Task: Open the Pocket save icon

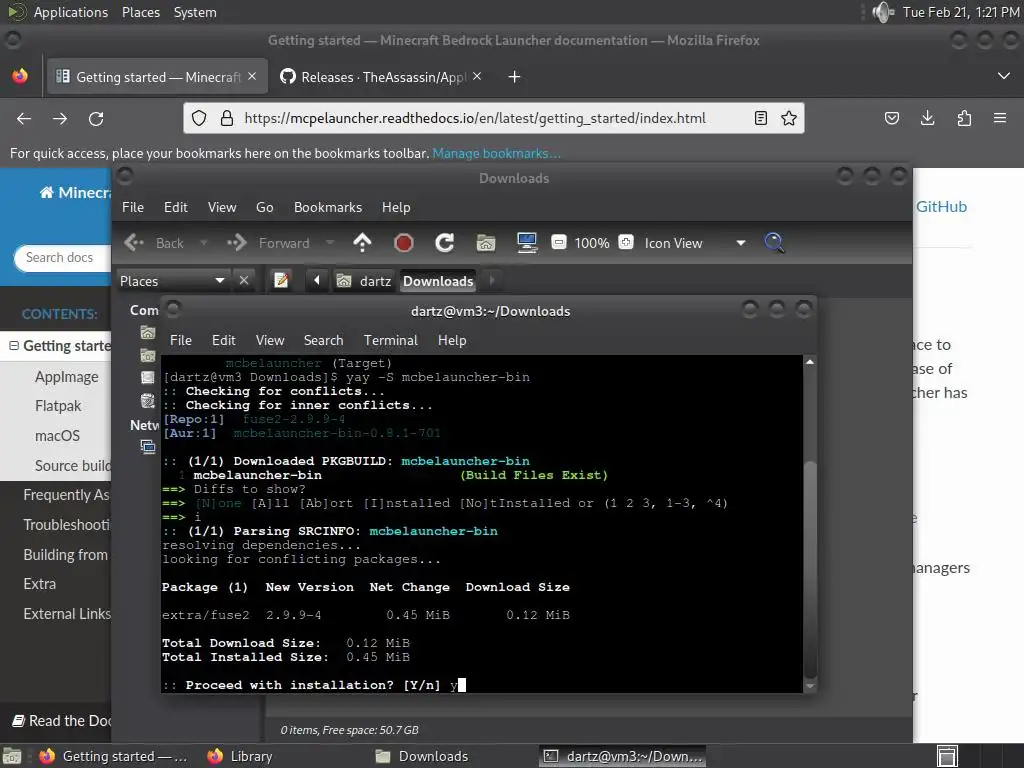Action: tap(892, 118)
